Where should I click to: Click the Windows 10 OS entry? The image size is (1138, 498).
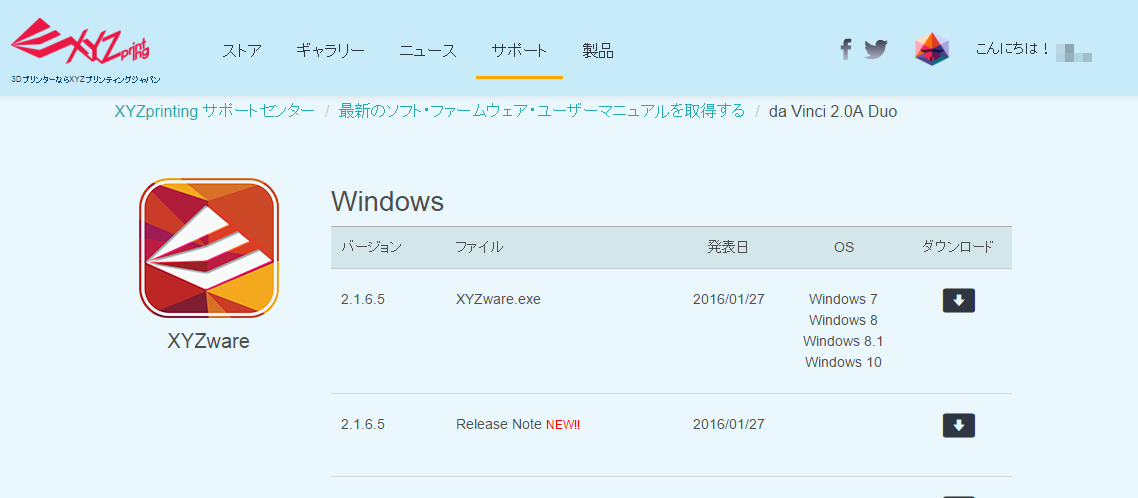(843, 362)
